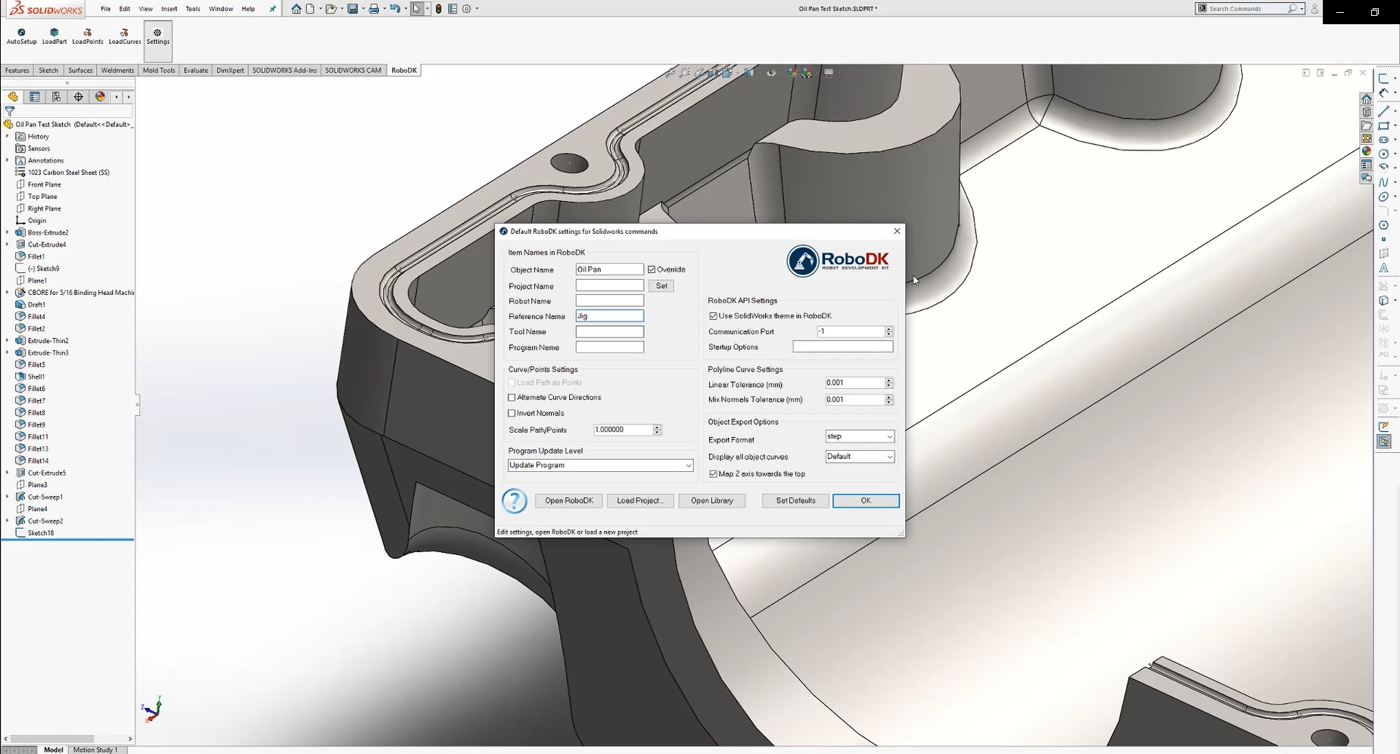Disable Use SolidWorks theme in RoboDK
This screenshot has height=754, width=1400.
(x=713, y=315)
